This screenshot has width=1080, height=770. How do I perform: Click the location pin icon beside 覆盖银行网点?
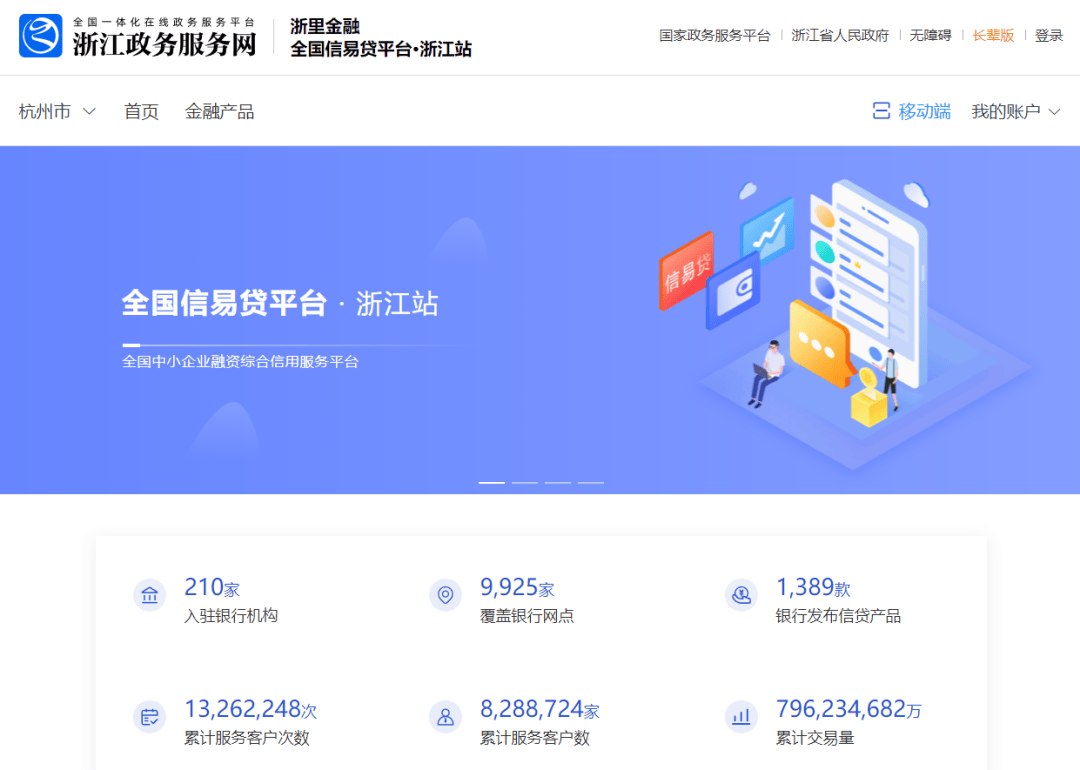click(x=446, y=595)
